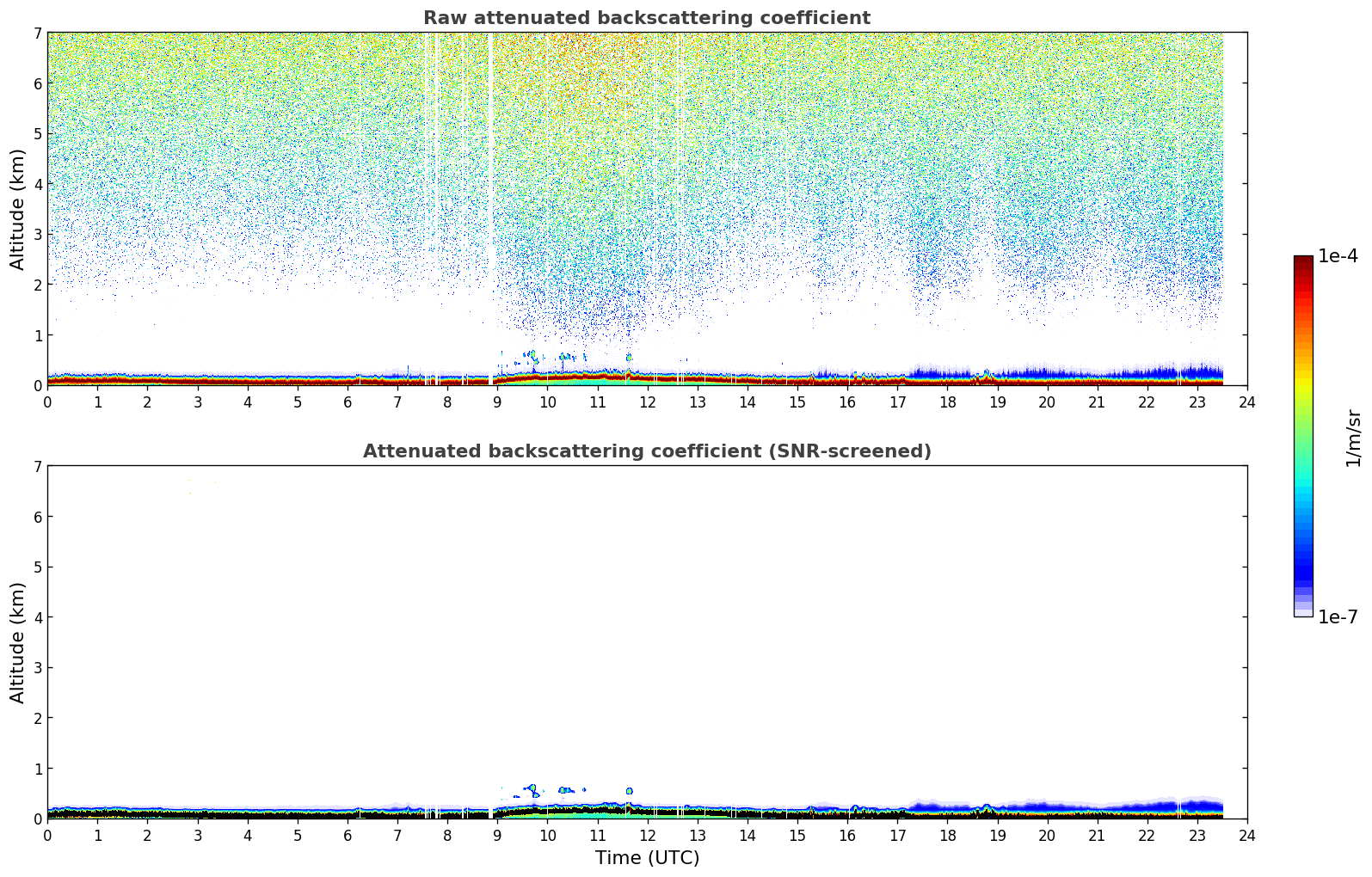Click the orange noise region at 7 km, 11 UTC
This screenshot has height=877, width=1372.
coord(597,43)
